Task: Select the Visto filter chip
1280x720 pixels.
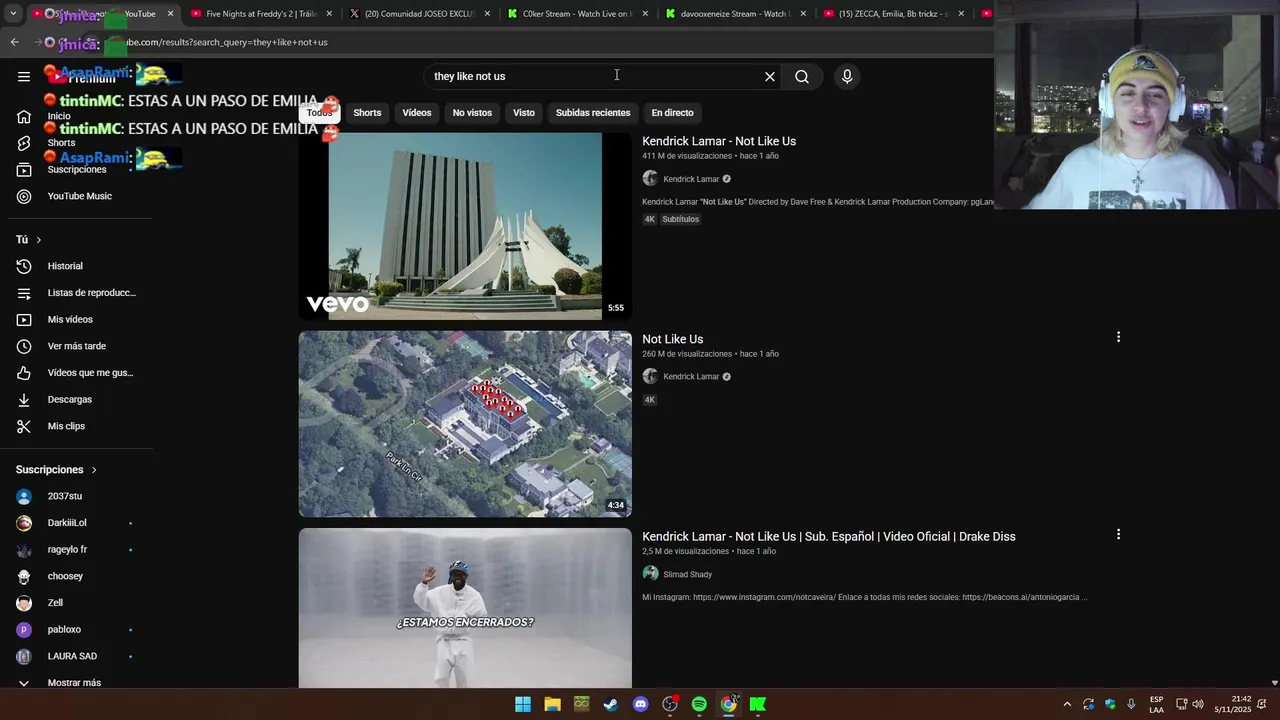Action: point(524,113)
